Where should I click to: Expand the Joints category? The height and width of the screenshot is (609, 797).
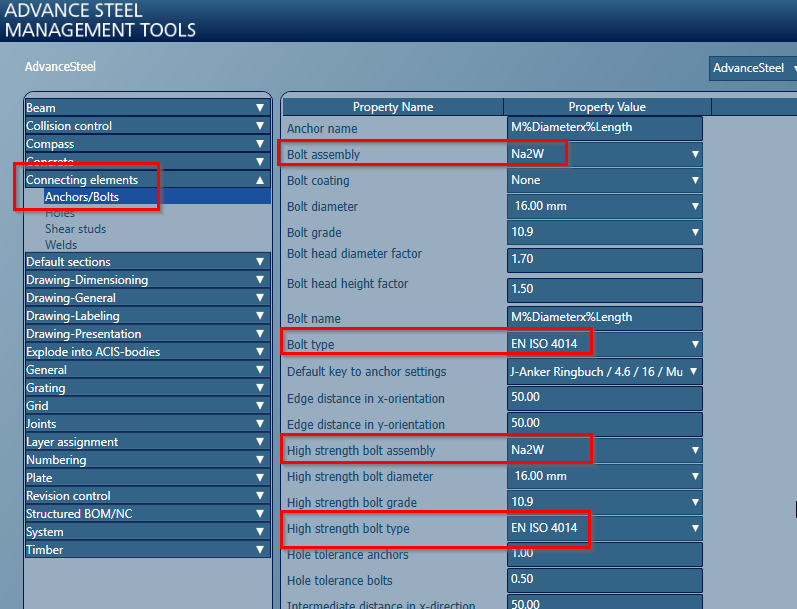148,423
